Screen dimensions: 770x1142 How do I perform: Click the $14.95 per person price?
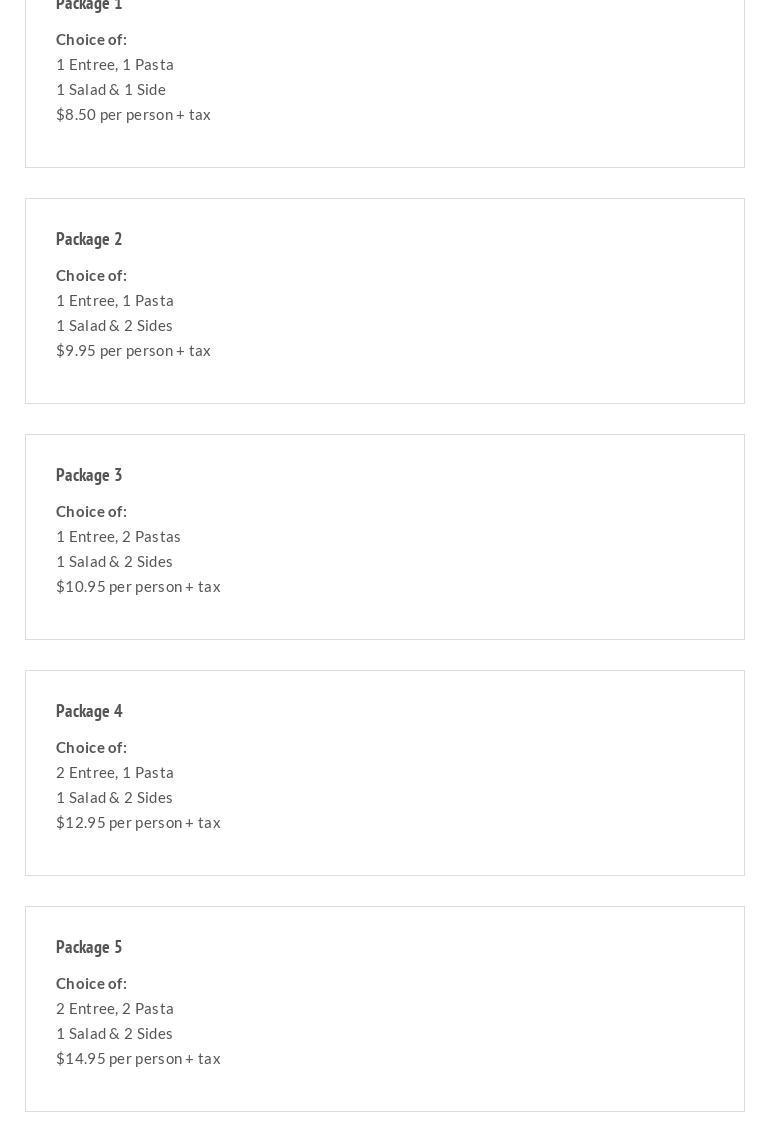click(x=138, y=1058)
